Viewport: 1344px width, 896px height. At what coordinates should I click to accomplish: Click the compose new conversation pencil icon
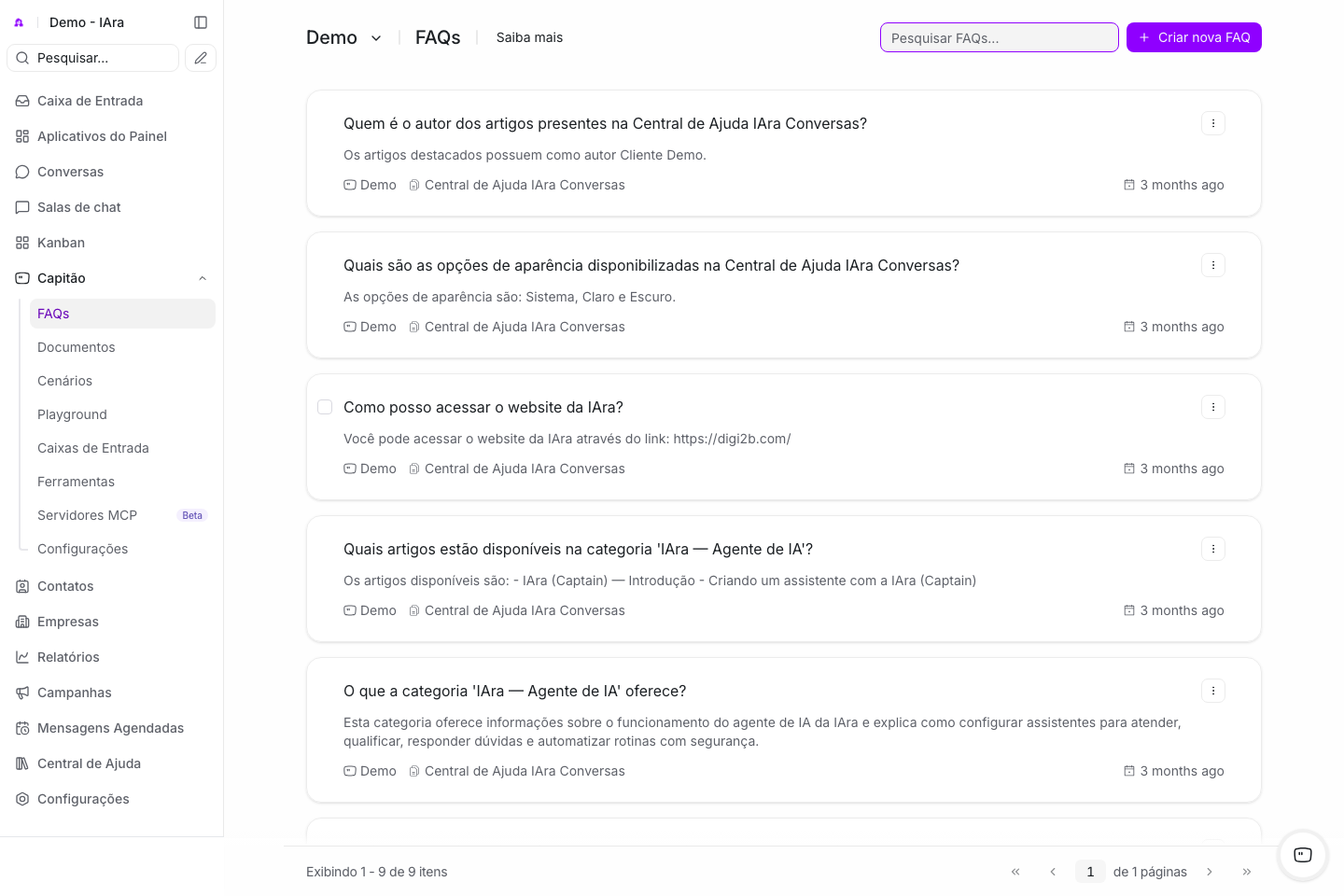[x=201, y=58]
